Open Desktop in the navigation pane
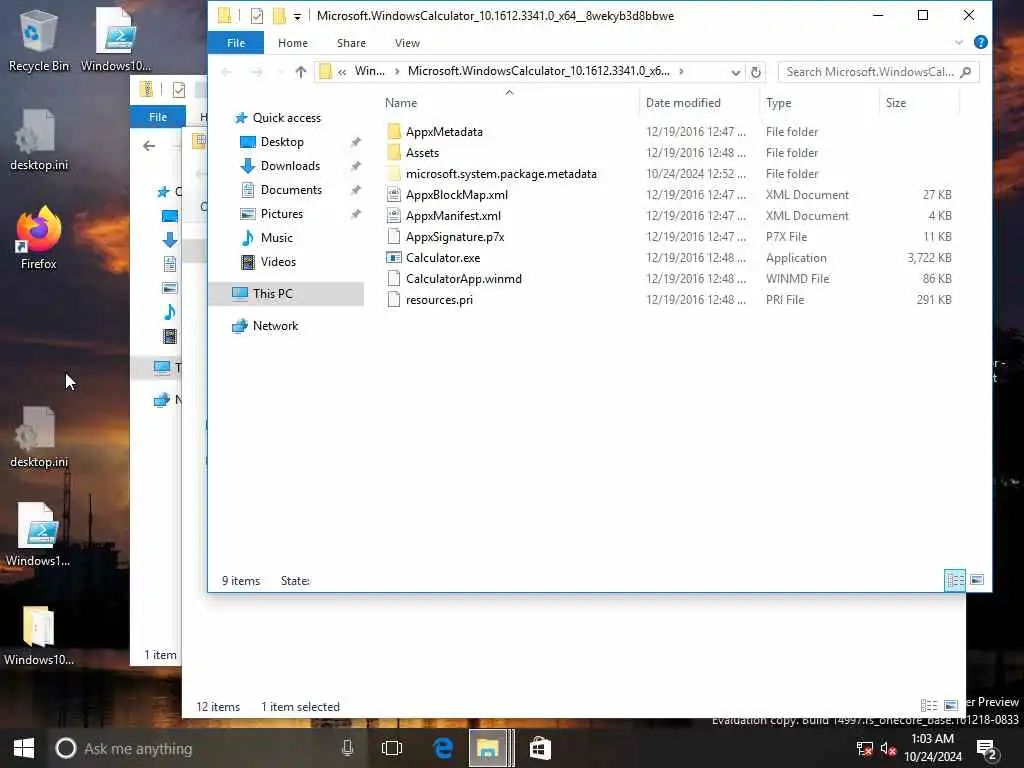The height and width of the screenshot is (768, 1024). click(x=281, y=142)
